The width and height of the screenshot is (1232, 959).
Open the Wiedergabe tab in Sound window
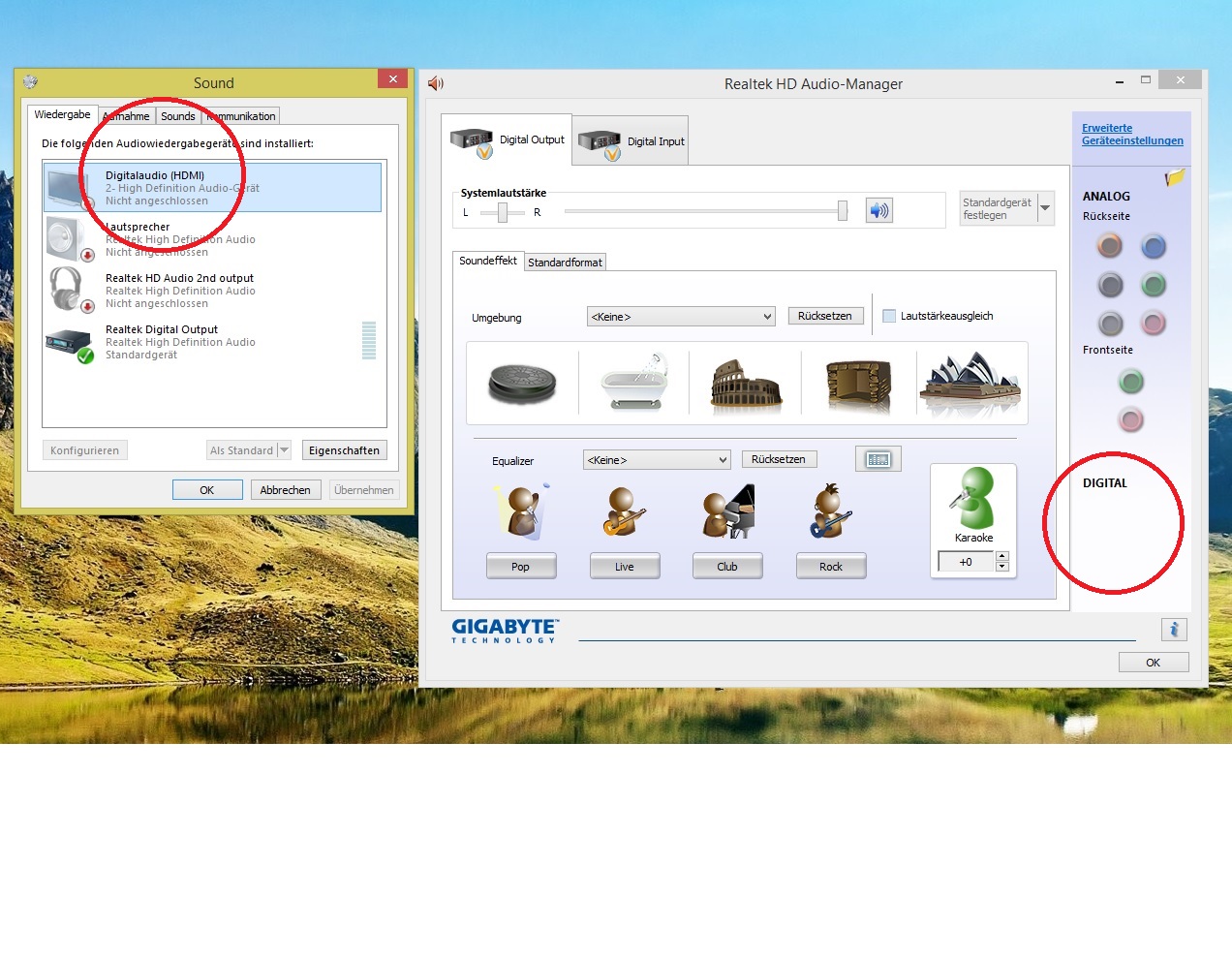pyautogui.click(x=62, y=114)
